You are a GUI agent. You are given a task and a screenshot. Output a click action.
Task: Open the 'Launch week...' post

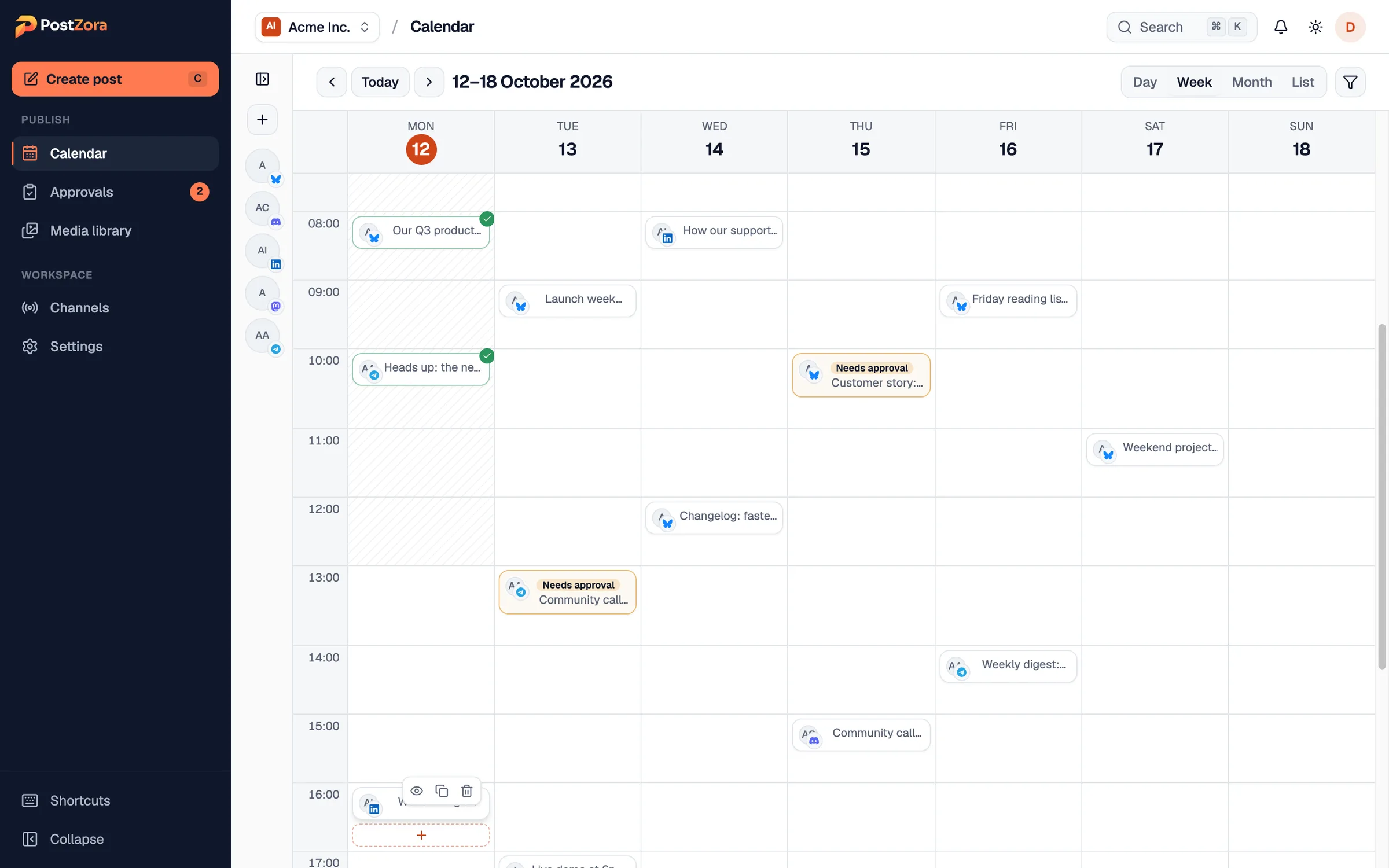(x=567, y=301)
